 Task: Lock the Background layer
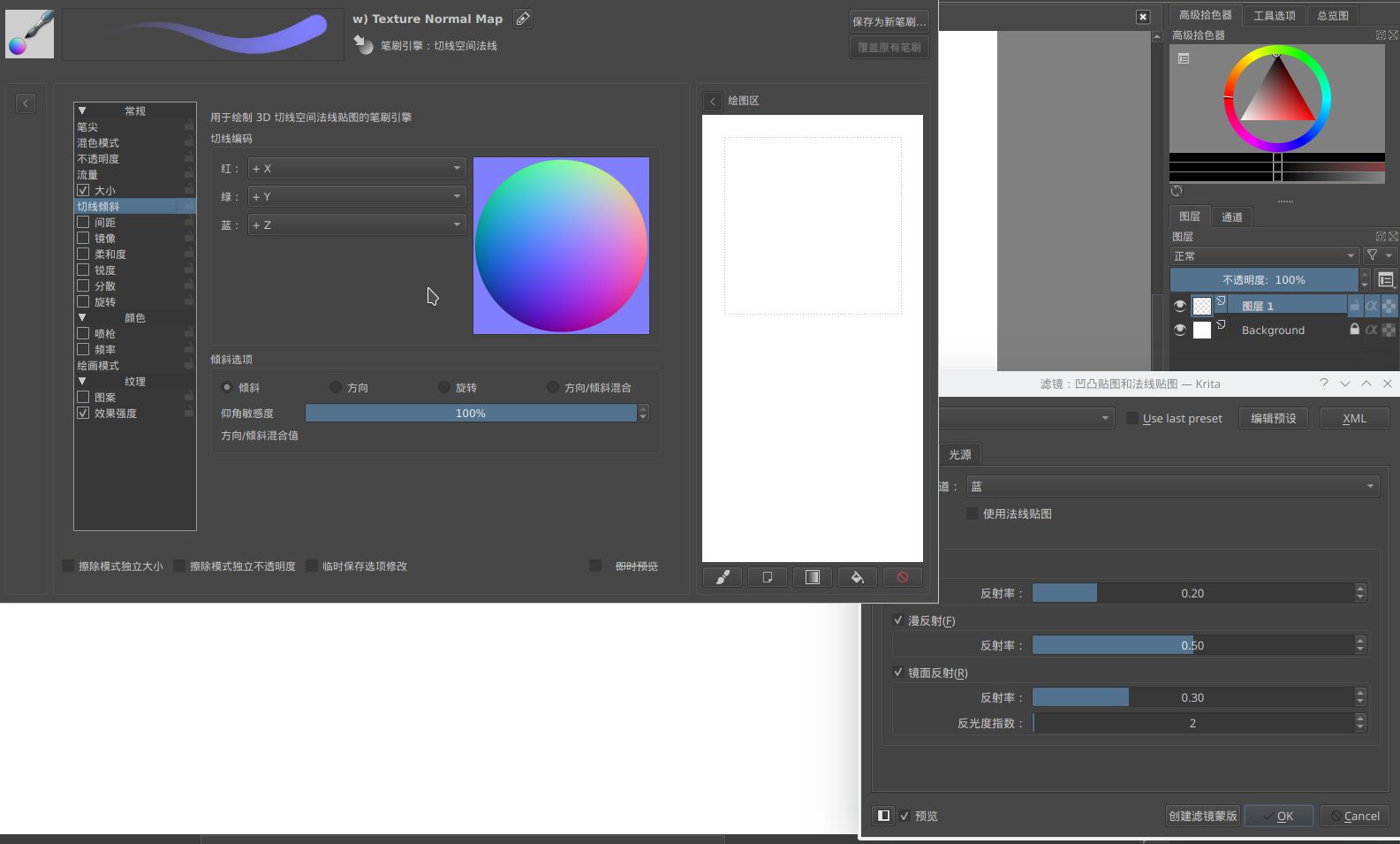[x=1354, y=330]
